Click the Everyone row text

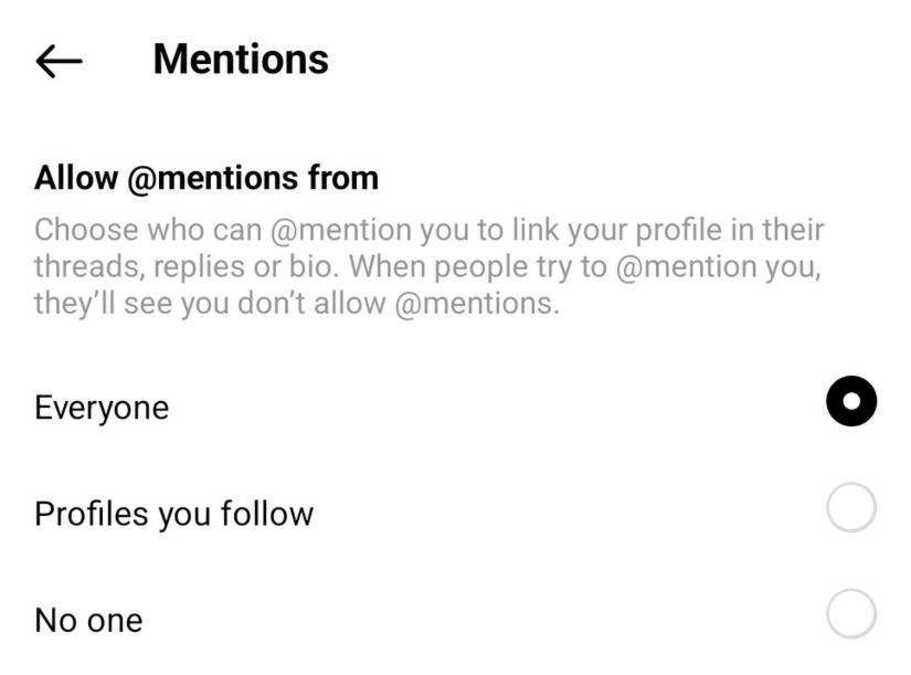(101, 408)
